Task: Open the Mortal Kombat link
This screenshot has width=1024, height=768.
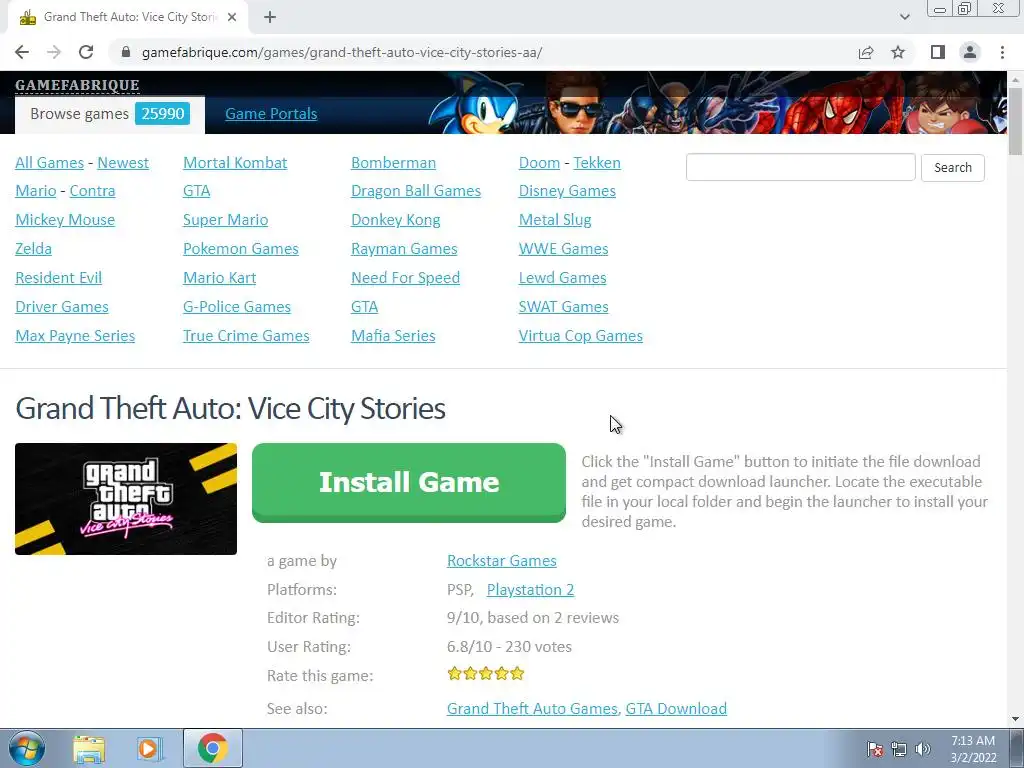Action: tap(235, 163)
